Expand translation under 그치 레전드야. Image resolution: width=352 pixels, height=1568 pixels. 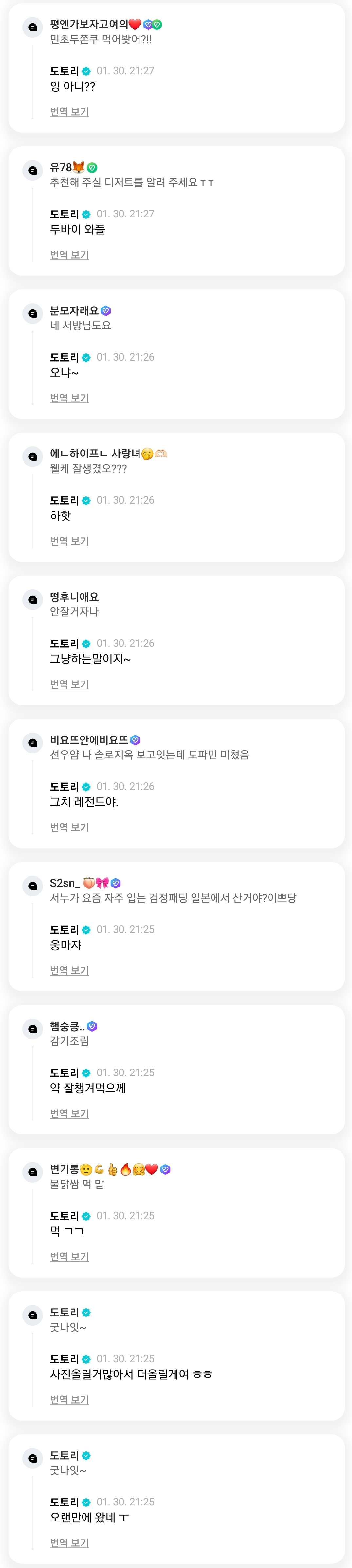point(69,827)
